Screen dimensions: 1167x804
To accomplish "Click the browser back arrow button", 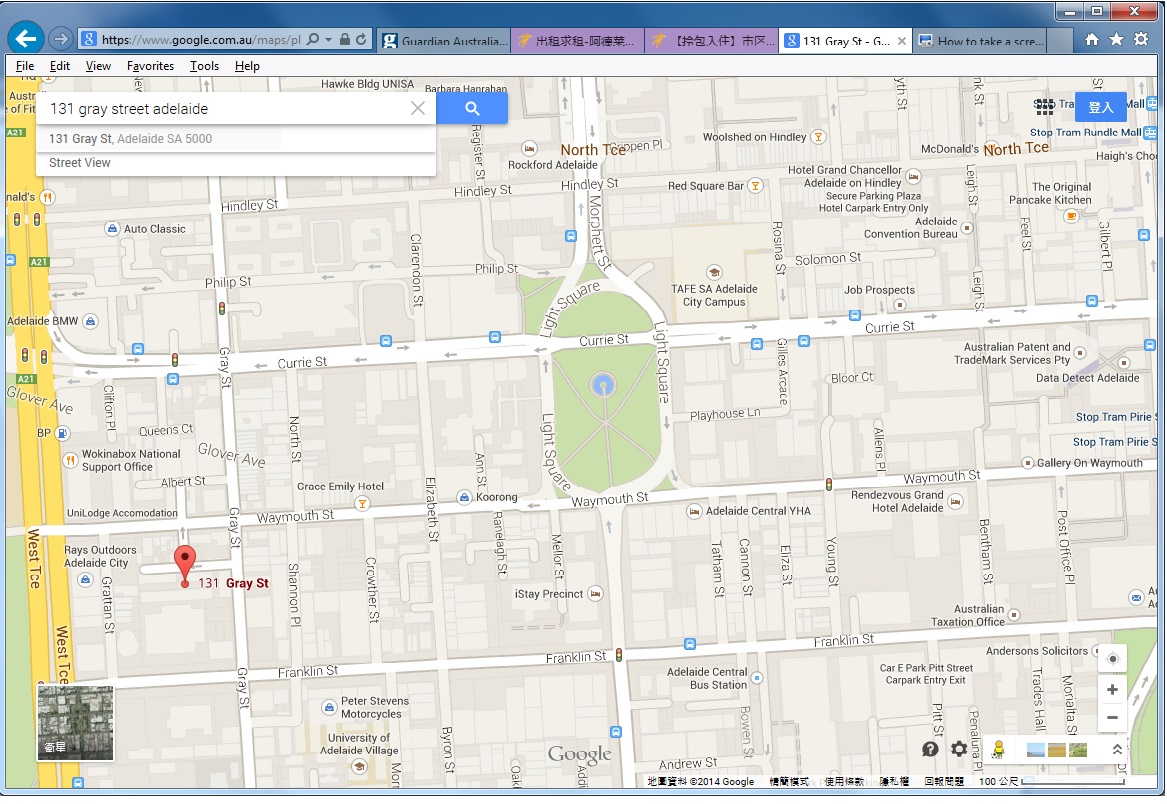I will tap(24, 39).
